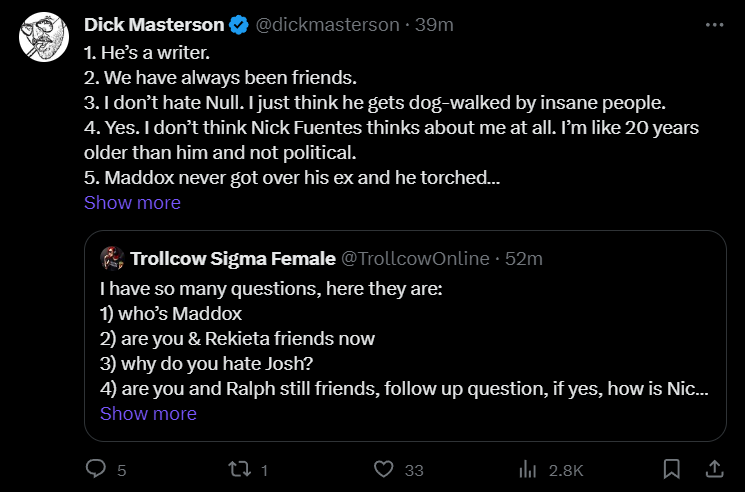Open Trollcow Sigma Female display name
Image resolution: width=745 pixels, height=492 pixels.
click(x=233, y=259)
